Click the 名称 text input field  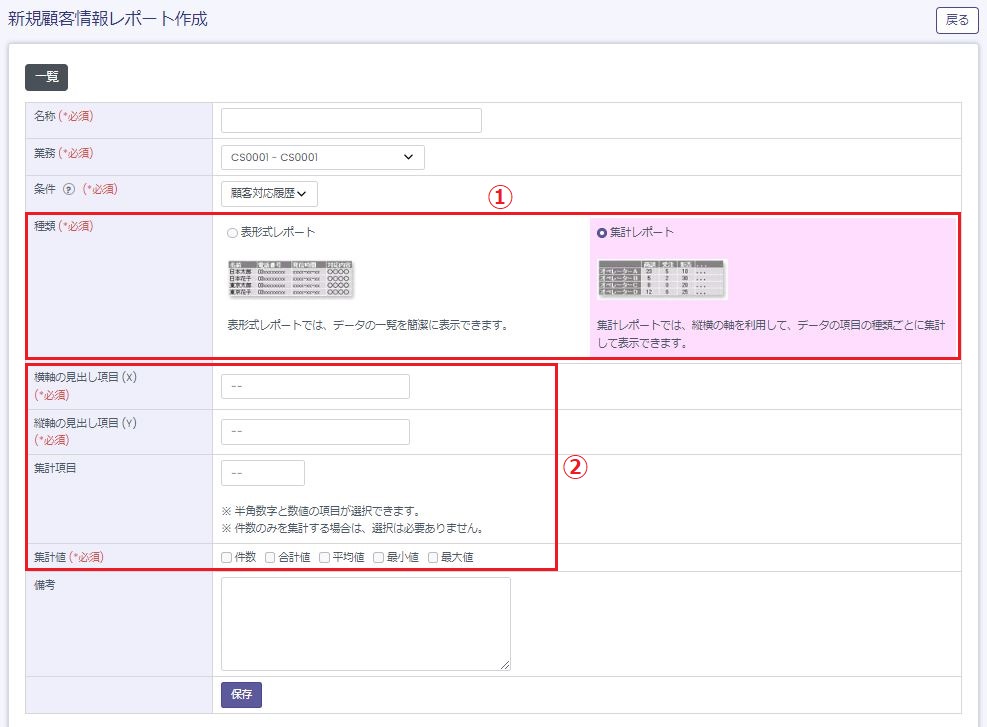point(351,120)
